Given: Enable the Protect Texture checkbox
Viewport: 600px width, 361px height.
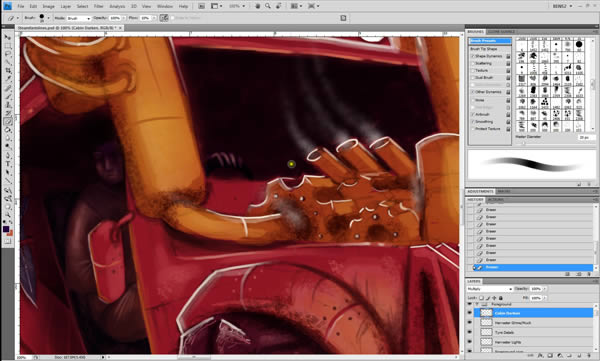Looking at the screenshot, I should point(473,129).
